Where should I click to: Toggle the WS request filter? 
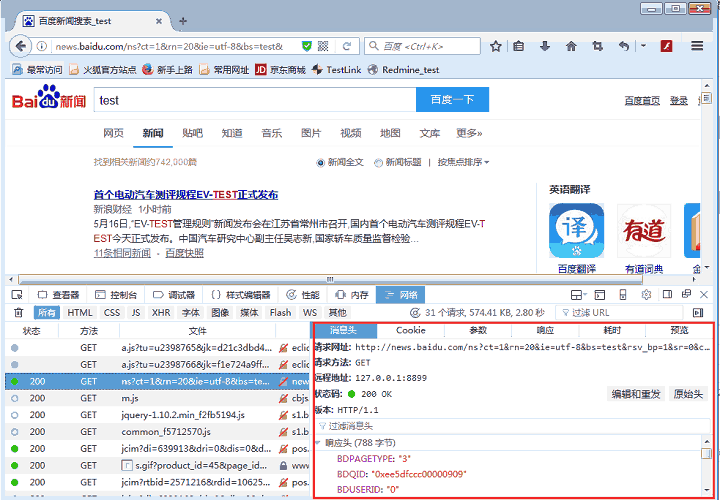(x=310, y=313)
